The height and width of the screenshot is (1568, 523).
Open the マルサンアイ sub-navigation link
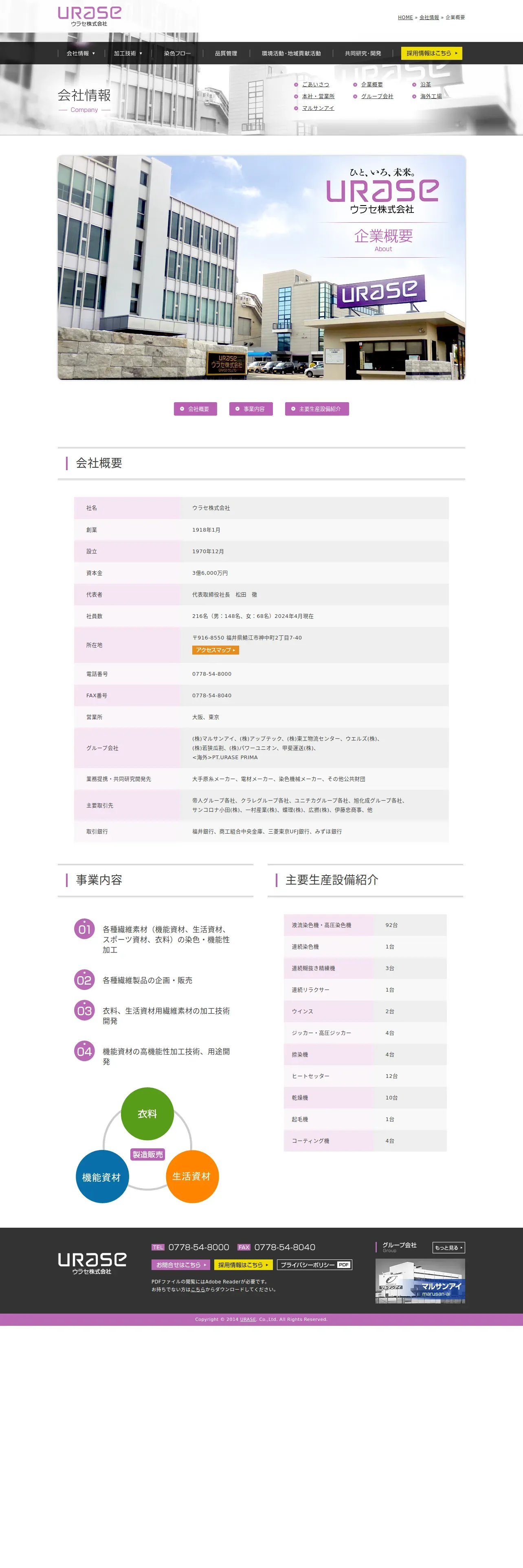[x=318, y=108]
